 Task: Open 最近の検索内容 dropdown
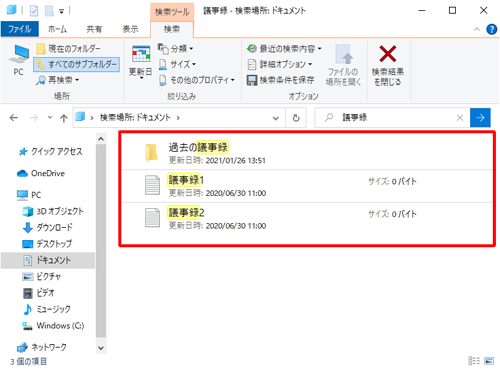pyautogui.click(x=284, y=49)
